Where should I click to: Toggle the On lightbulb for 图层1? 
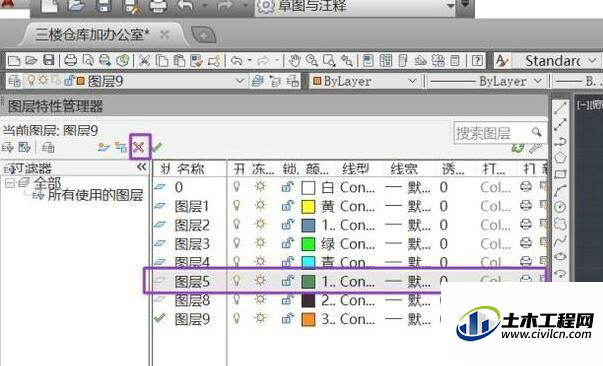tap(237, 206)
